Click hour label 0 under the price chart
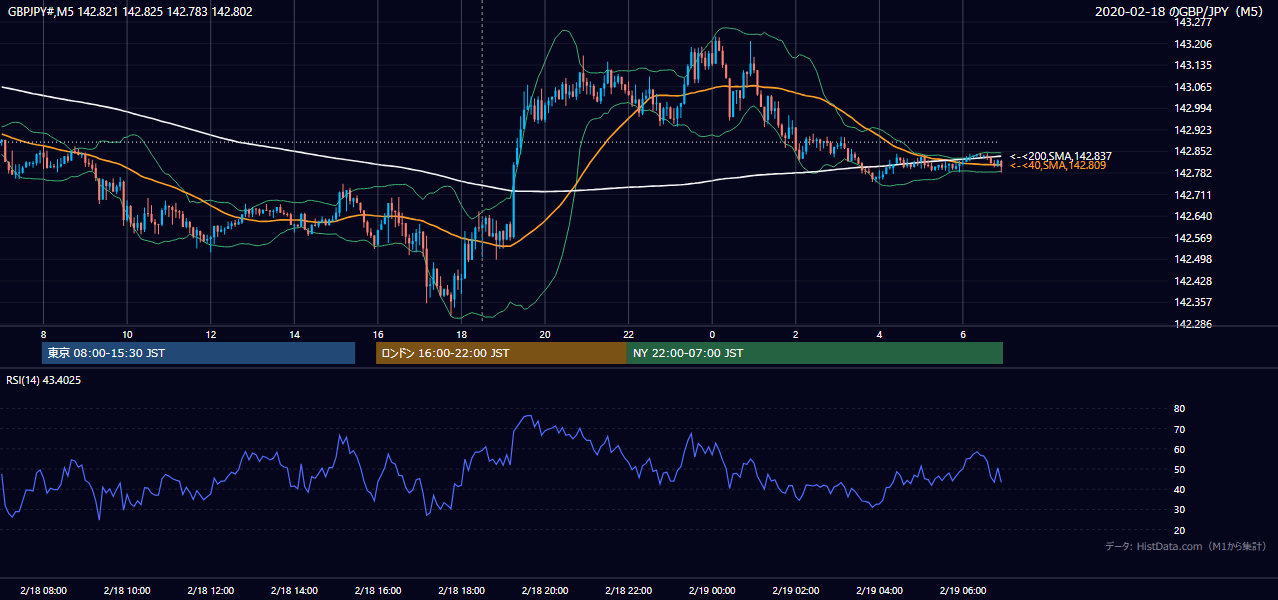This screenshot has width=1278, height=600. 712,334
